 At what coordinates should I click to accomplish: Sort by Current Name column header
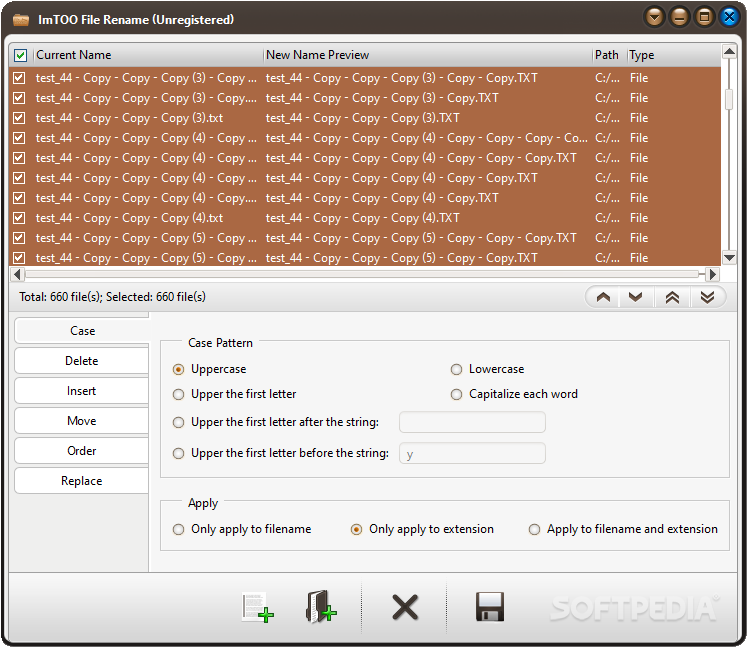pyautogui.click(x=149, y=55)
